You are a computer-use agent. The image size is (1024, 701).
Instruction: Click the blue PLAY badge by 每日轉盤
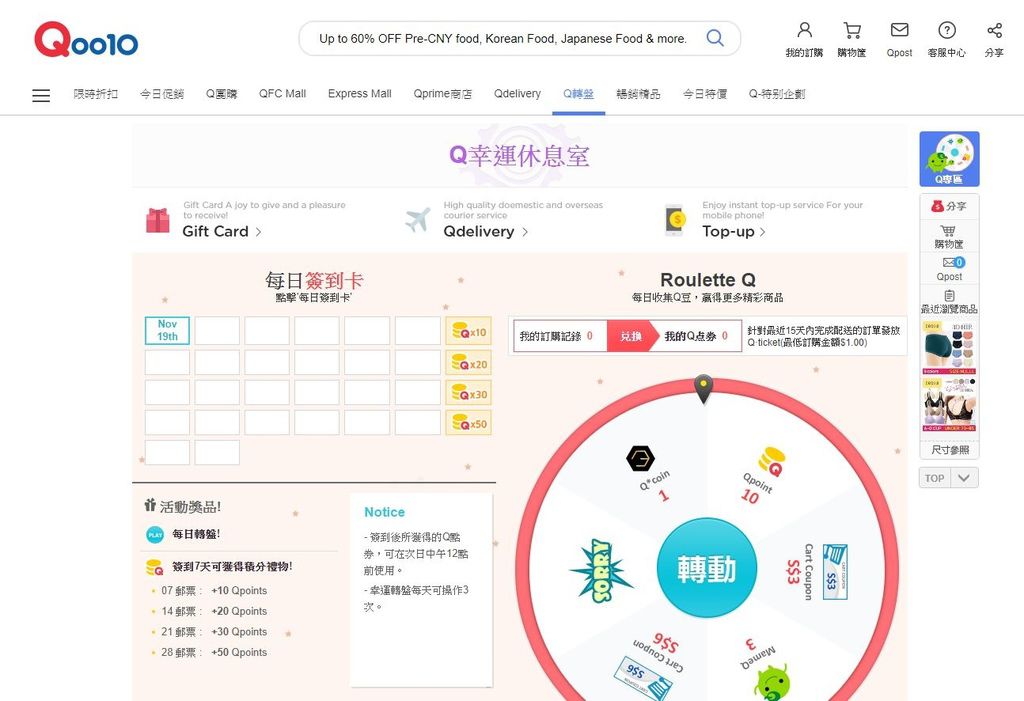coord(155,535)
